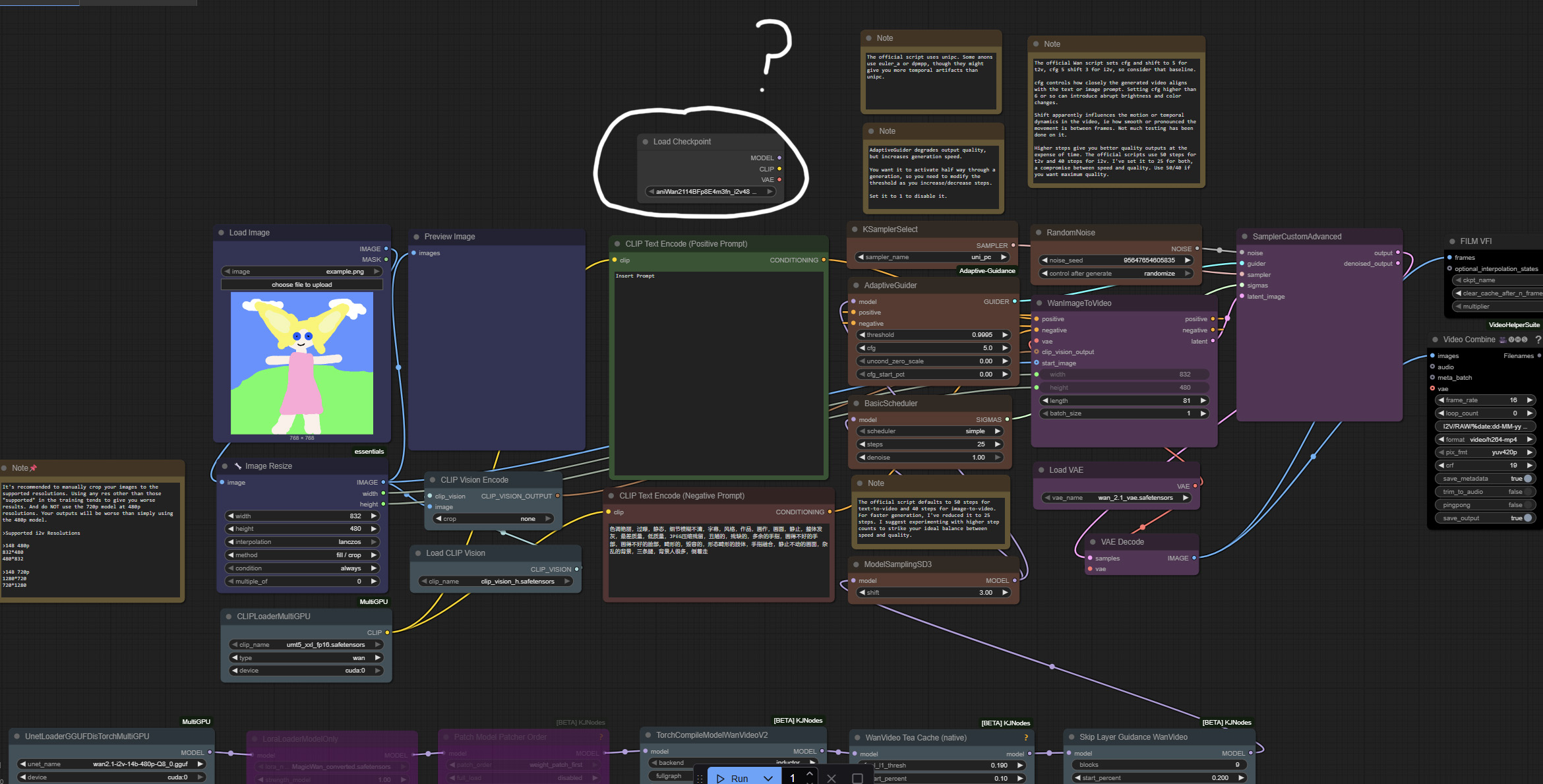
Task: Increase the batch count with the up arrow
Action: pos(810,773)
